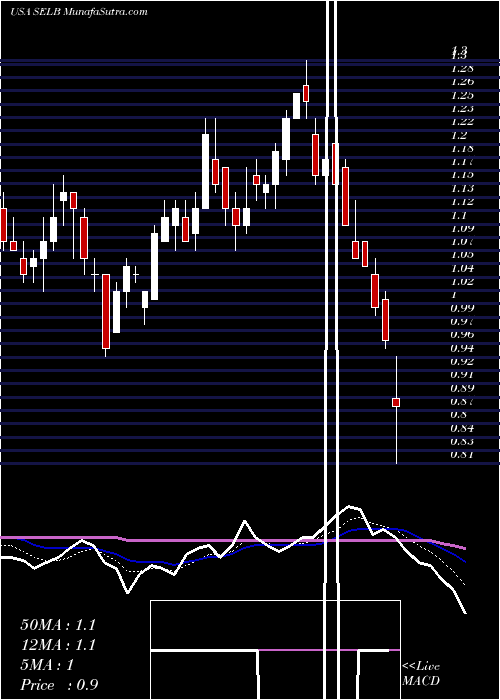Click the Price : 0.9 label
The image size is (500, 700).
[59, 685]
